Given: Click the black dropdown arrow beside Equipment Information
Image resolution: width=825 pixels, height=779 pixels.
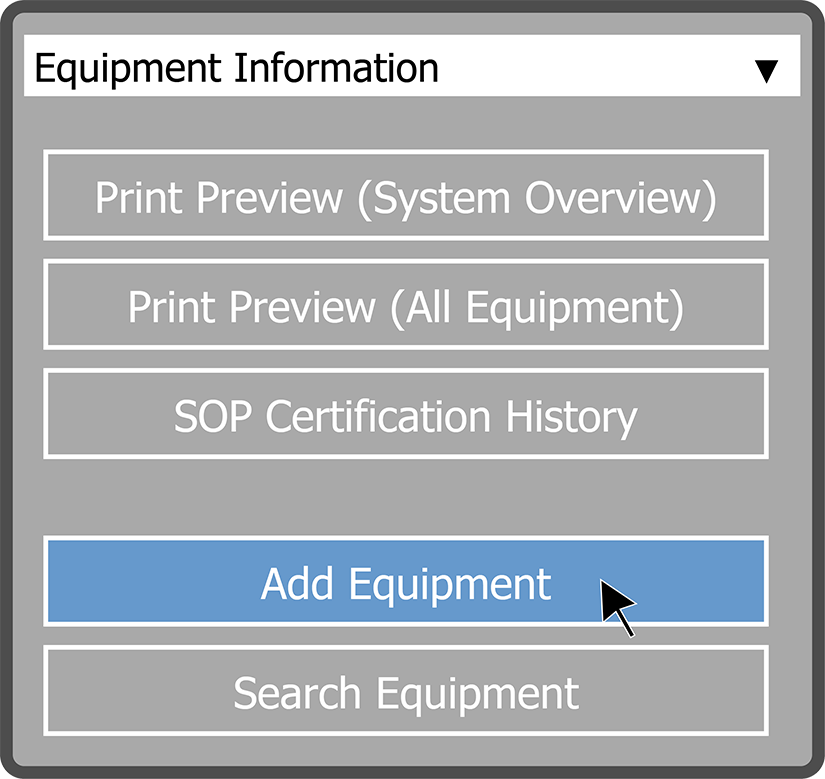Looking at the screenshot, I should [766, 72].
